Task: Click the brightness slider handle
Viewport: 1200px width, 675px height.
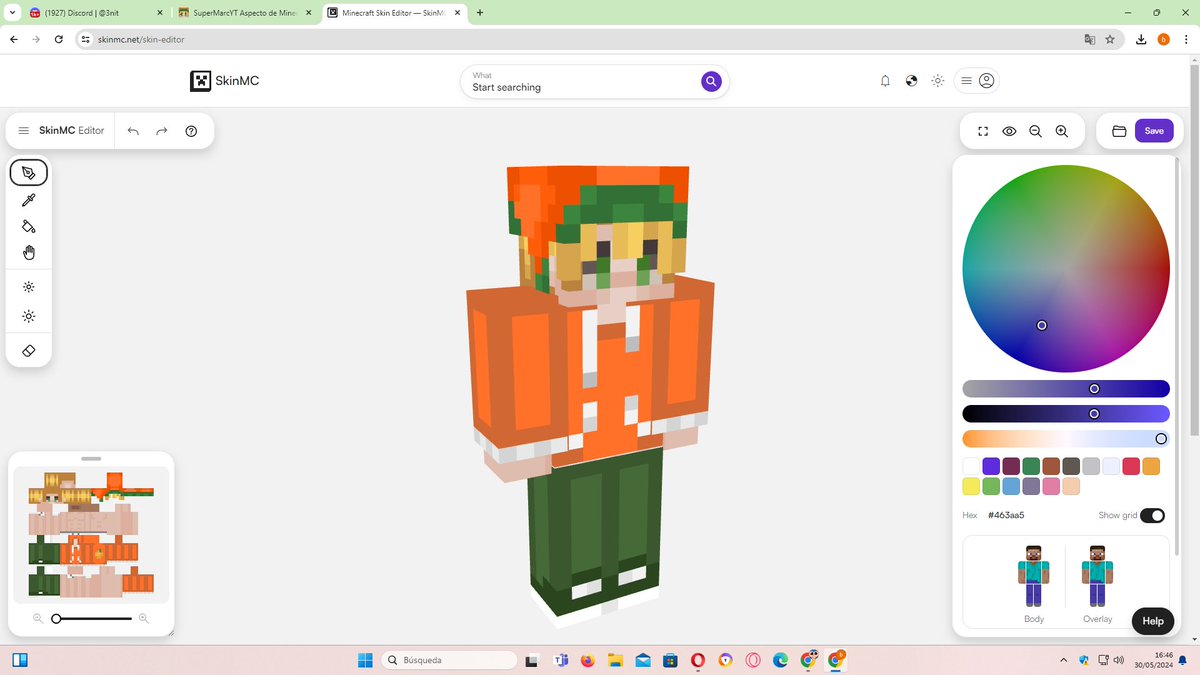Action: pyautogui.click(x=1094, y=414)
